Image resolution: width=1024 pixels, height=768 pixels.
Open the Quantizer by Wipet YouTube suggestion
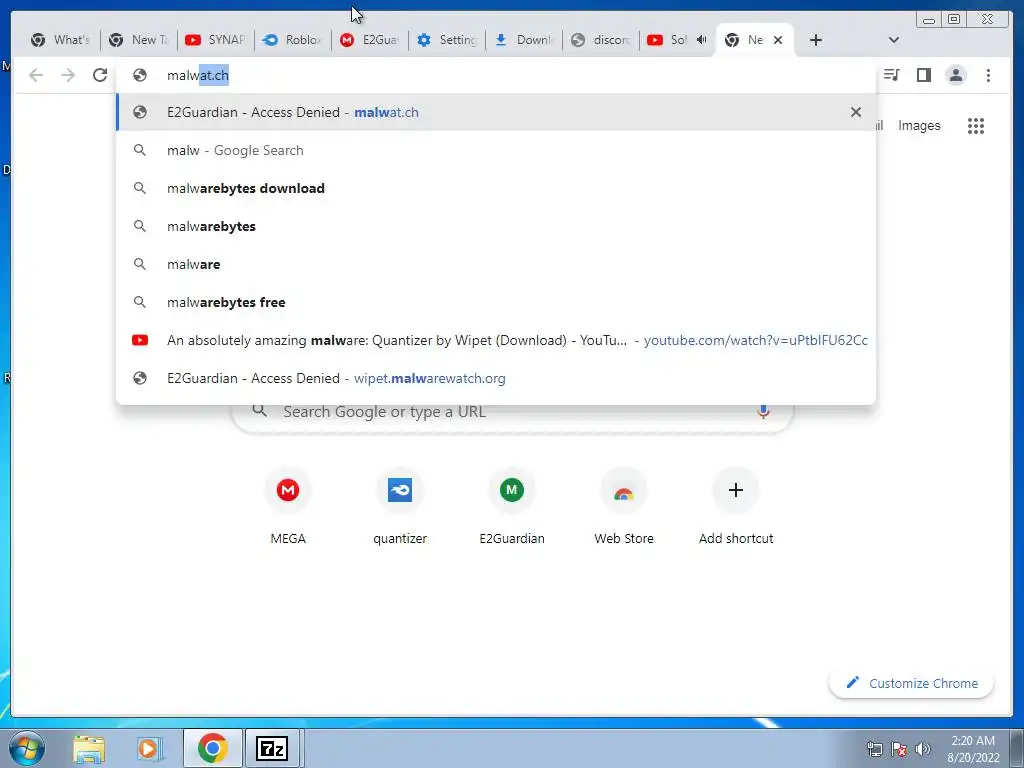(x=496, y=340)
